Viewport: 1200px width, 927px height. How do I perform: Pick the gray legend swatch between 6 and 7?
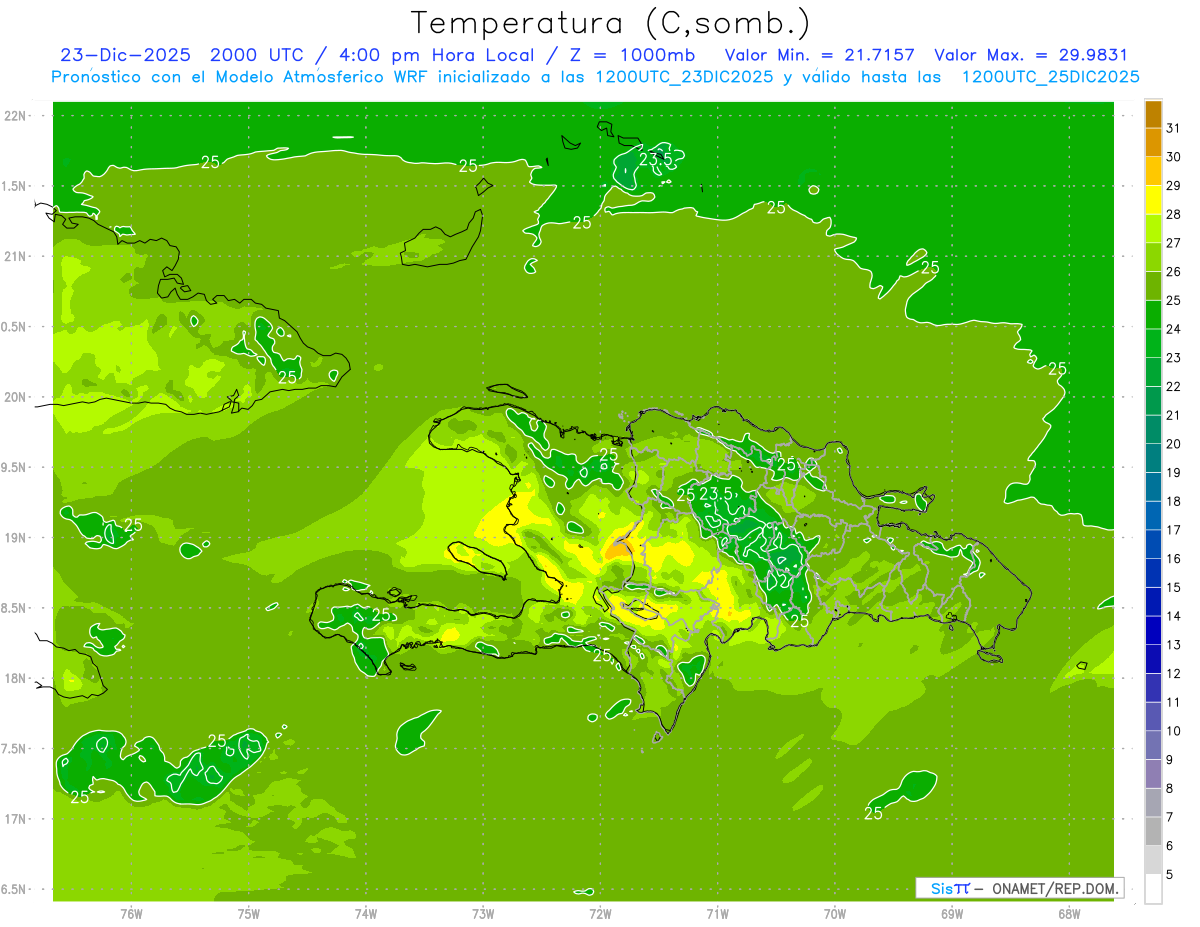pos(1153,831)
